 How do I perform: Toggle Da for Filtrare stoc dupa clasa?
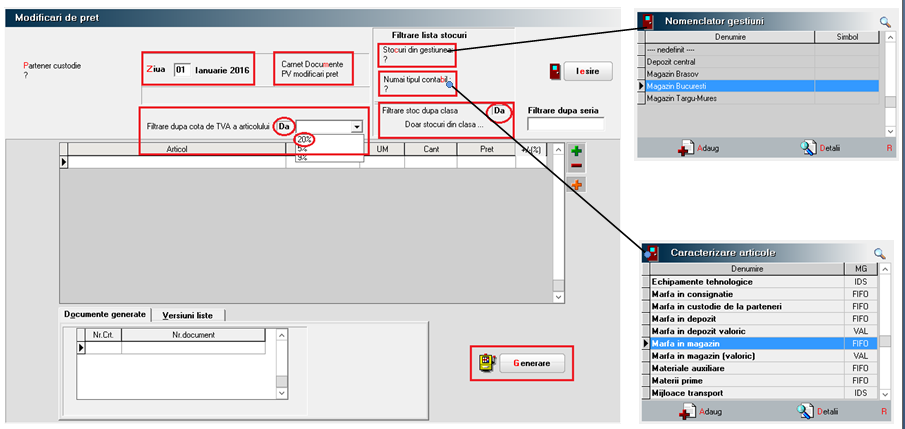[x=498, y=111]
